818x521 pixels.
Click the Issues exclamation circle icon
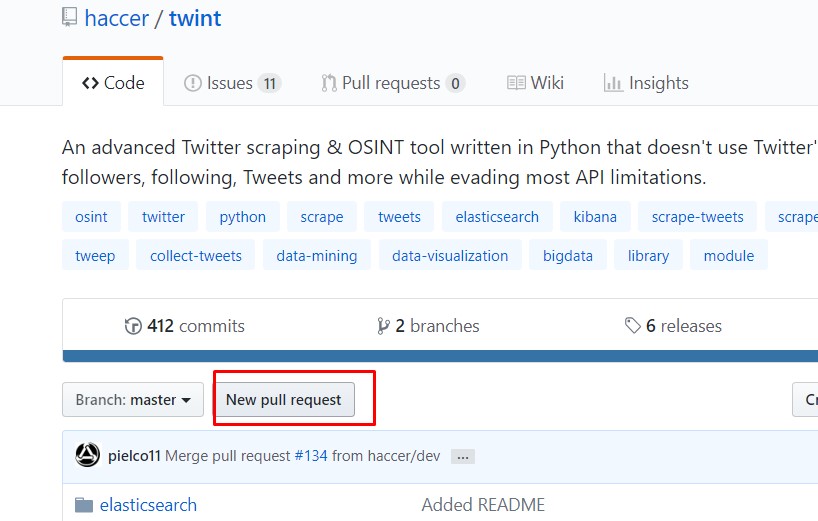[x=193, y=83]
